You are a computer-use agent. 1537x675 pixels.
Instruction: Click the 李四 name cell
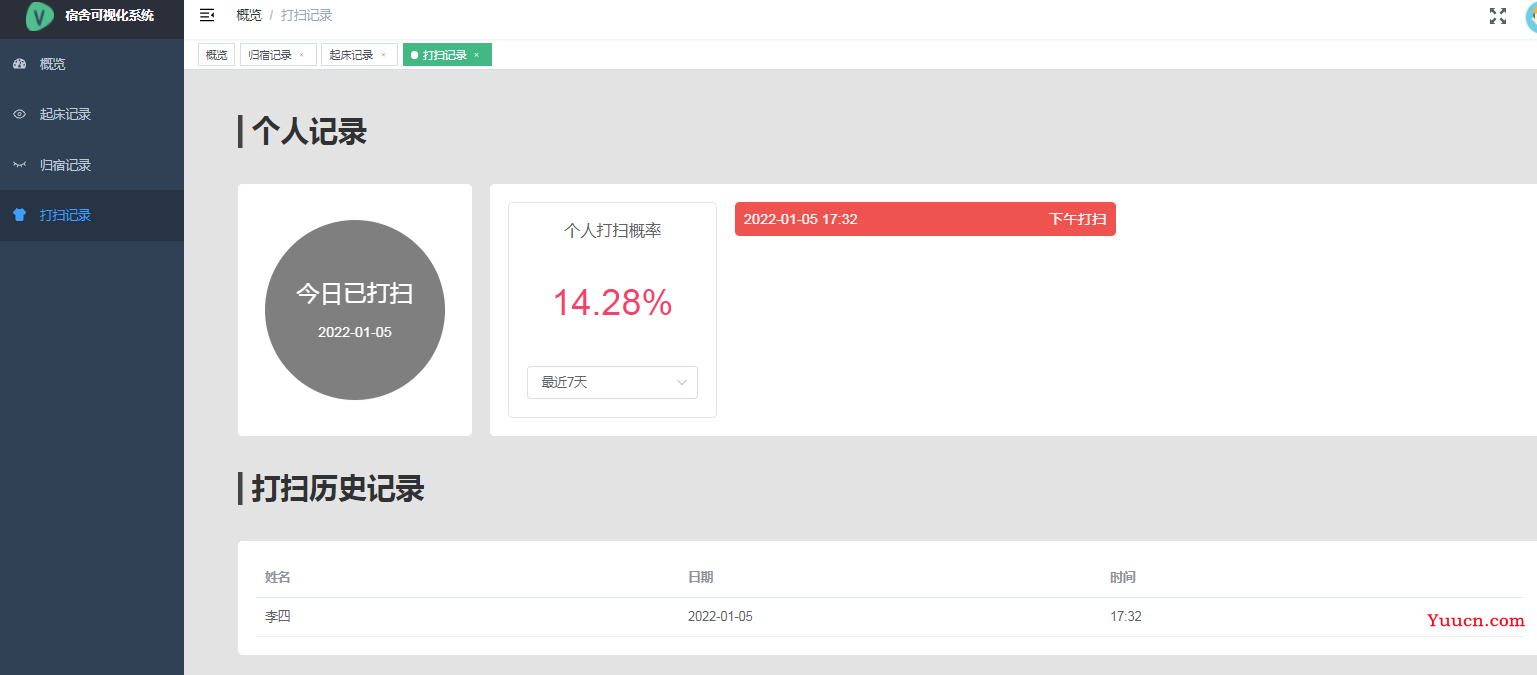(x=278, y=616)
